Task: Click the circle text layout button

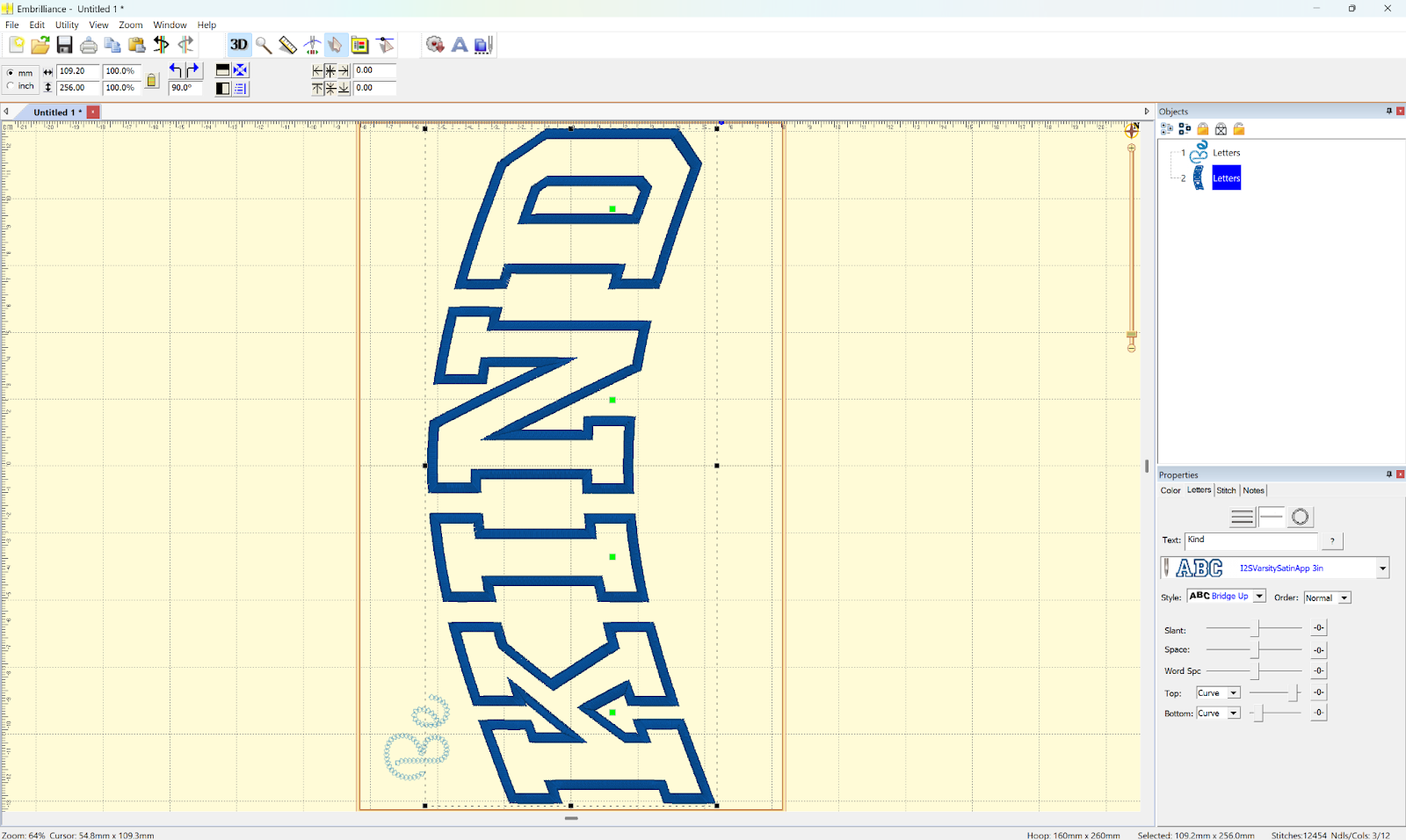Action: coord(1300,518)
